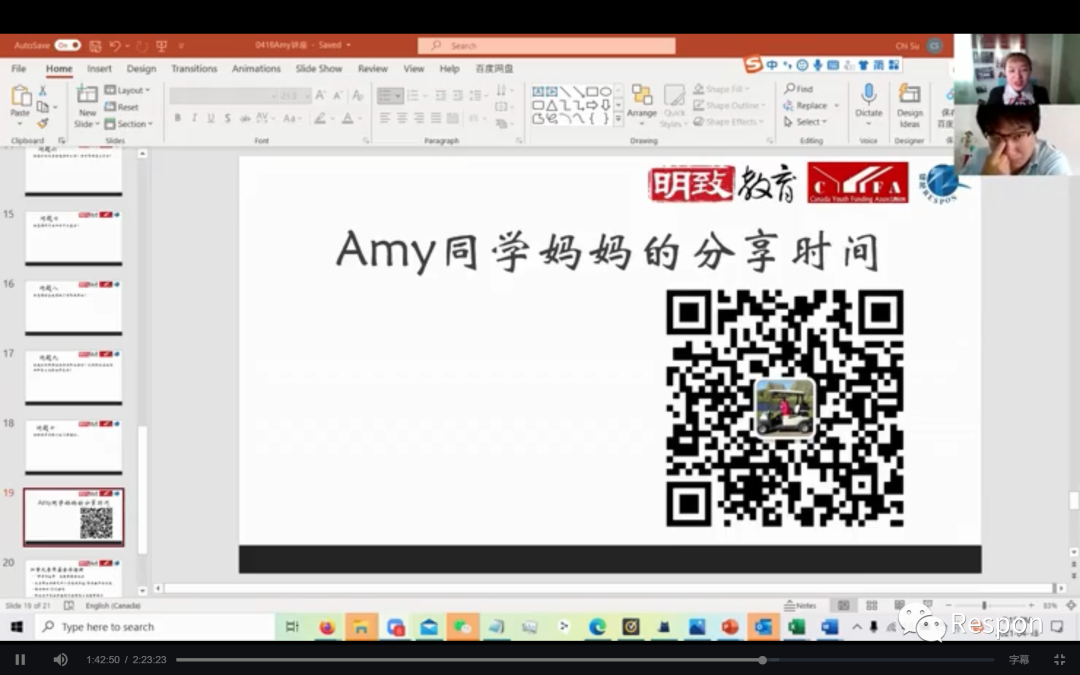Click in the PowerPoint Search box
Viewport: 1080px width, 675px height.
coord(546,45)
